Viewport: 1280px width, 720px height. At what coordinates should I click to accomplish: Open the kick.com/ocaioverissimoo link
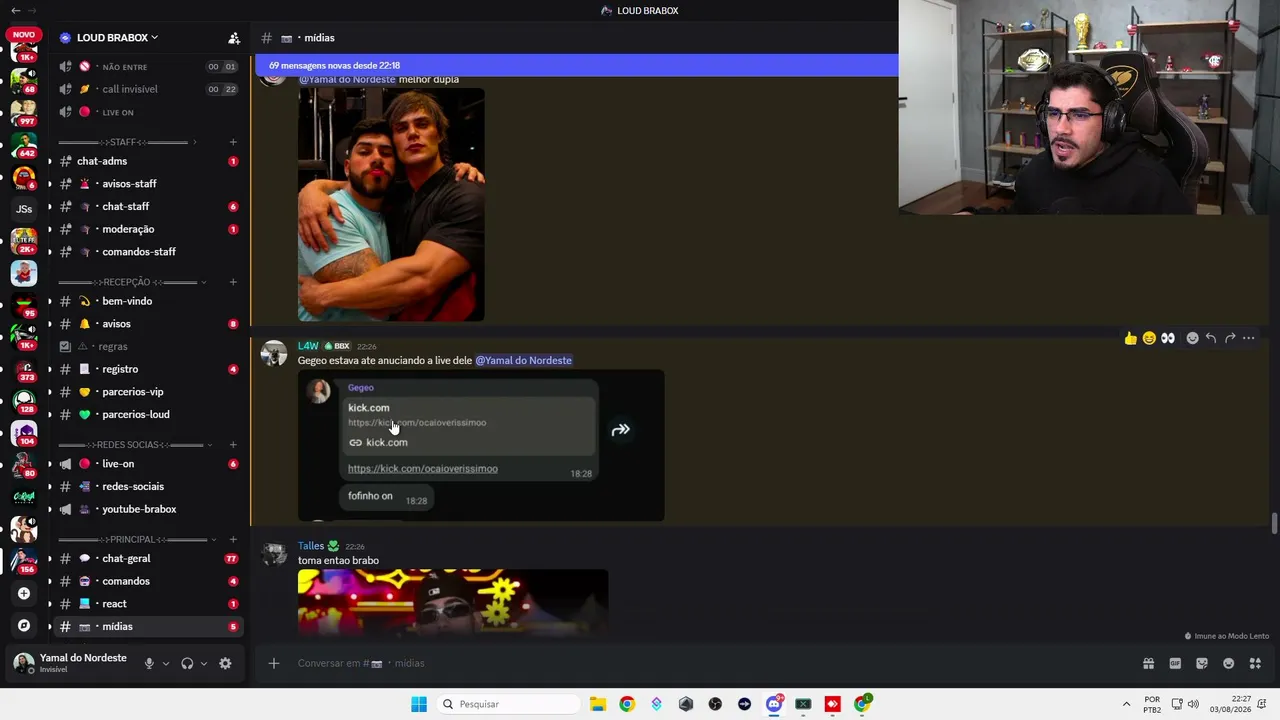422,469
